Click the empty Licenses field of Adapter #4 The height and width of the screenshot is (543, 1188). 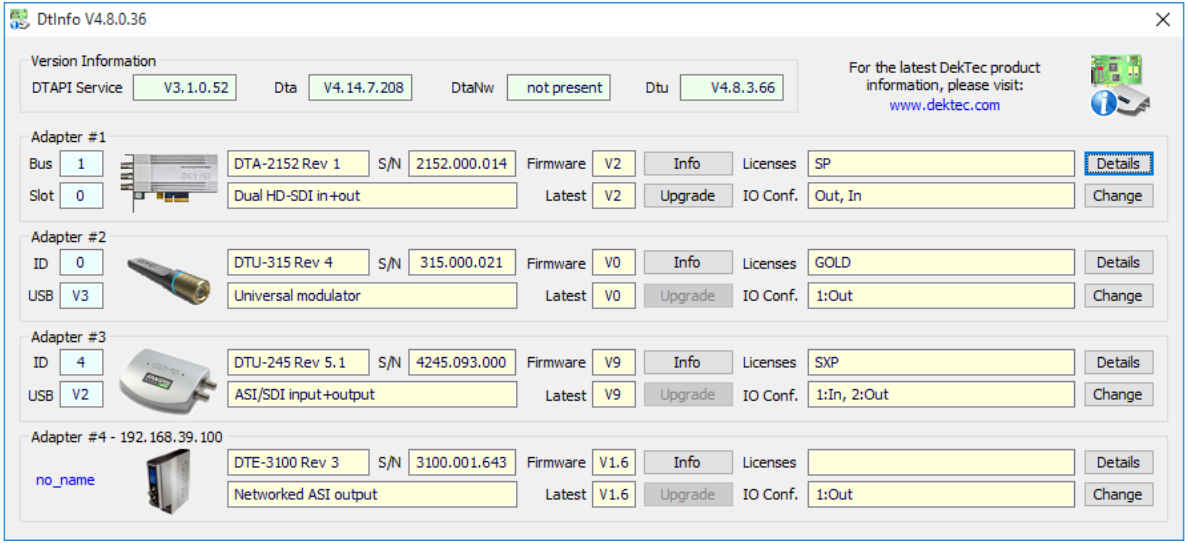click(941, 462)
